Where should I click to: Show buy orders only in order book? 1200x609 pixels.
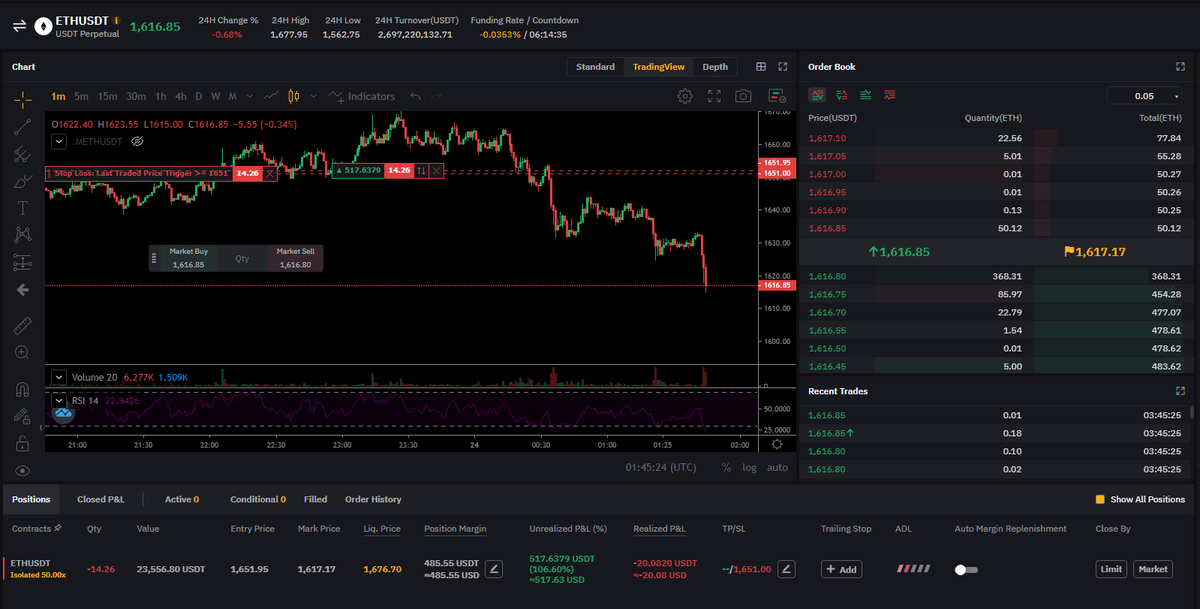pos(865,95)
